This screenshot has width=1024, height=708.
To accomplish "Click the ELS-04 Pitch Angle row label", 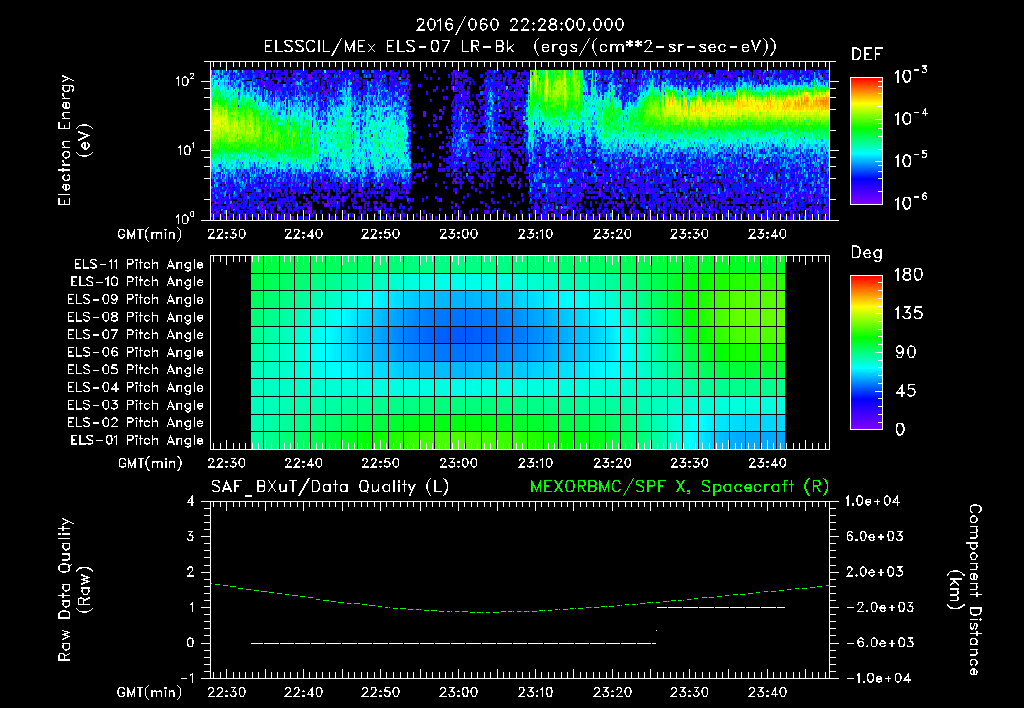I will (136, 387).
